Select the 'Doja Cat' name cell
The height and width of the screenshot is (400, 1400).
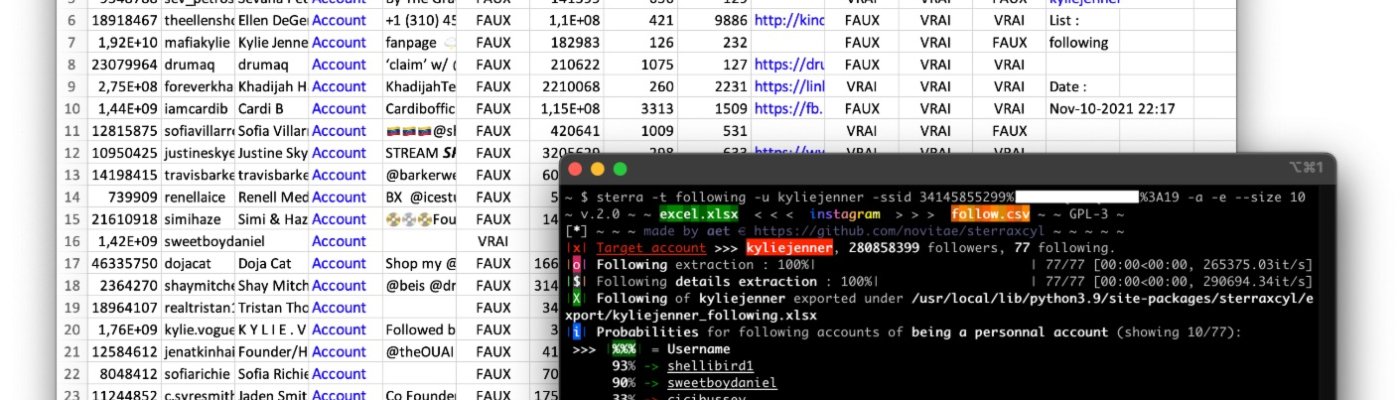click(x=272, y=263)
